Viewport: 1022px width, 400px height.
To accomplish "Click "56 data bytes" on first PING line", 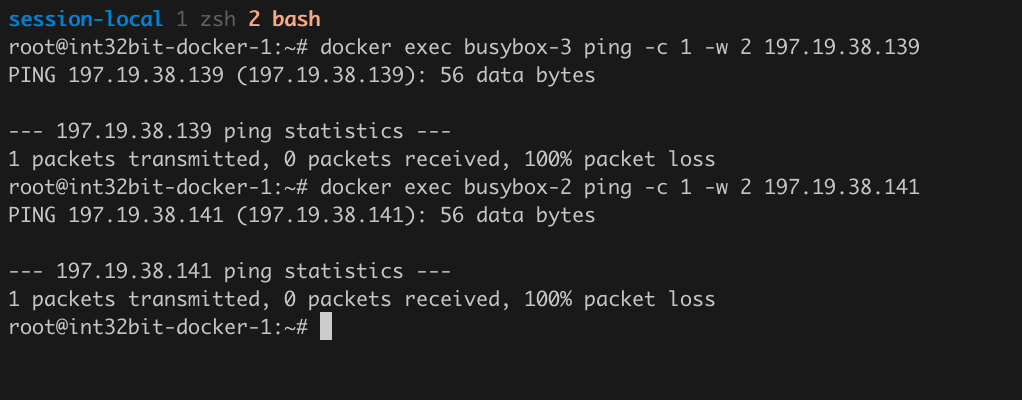I will (518, 76).
